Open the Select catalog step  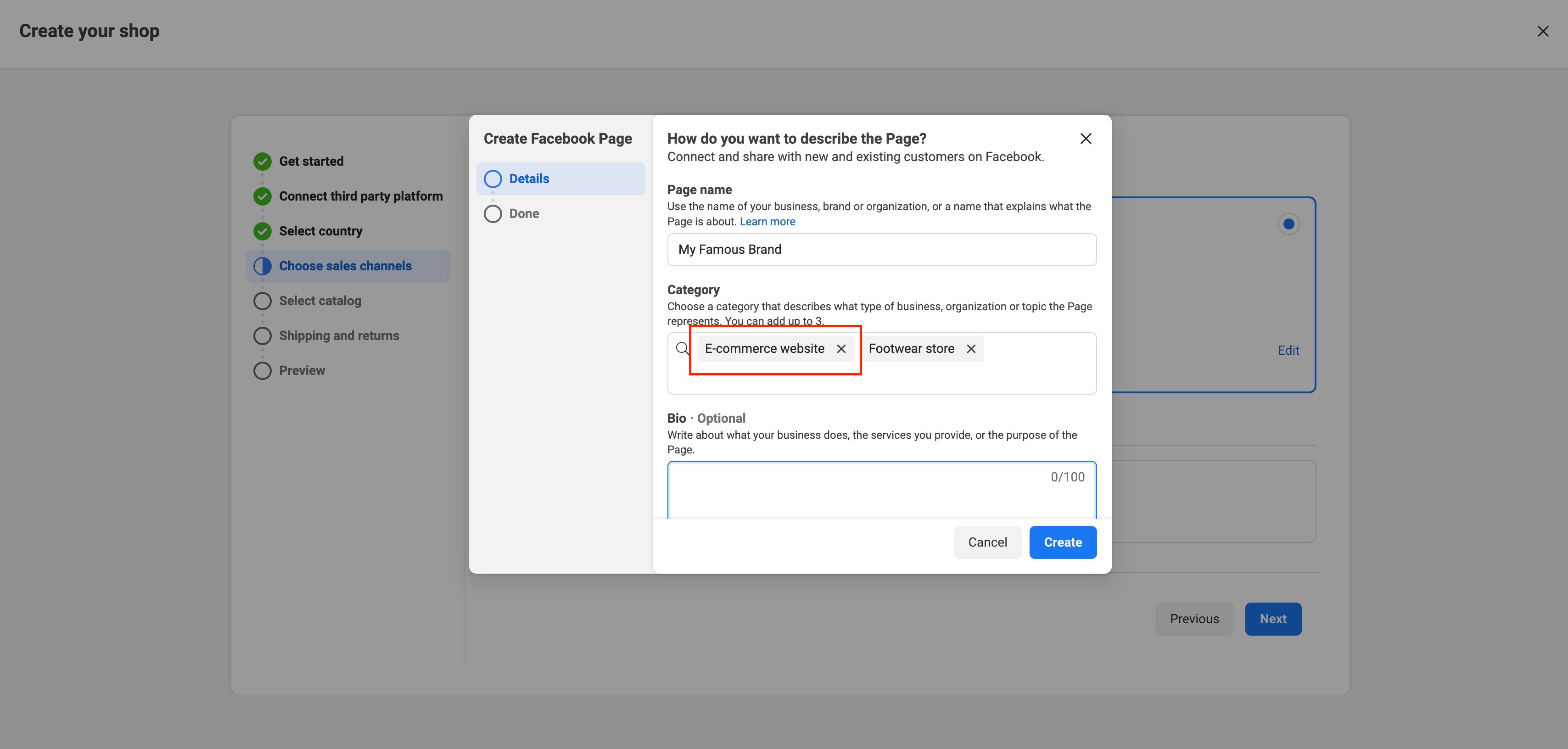(319, 301)
